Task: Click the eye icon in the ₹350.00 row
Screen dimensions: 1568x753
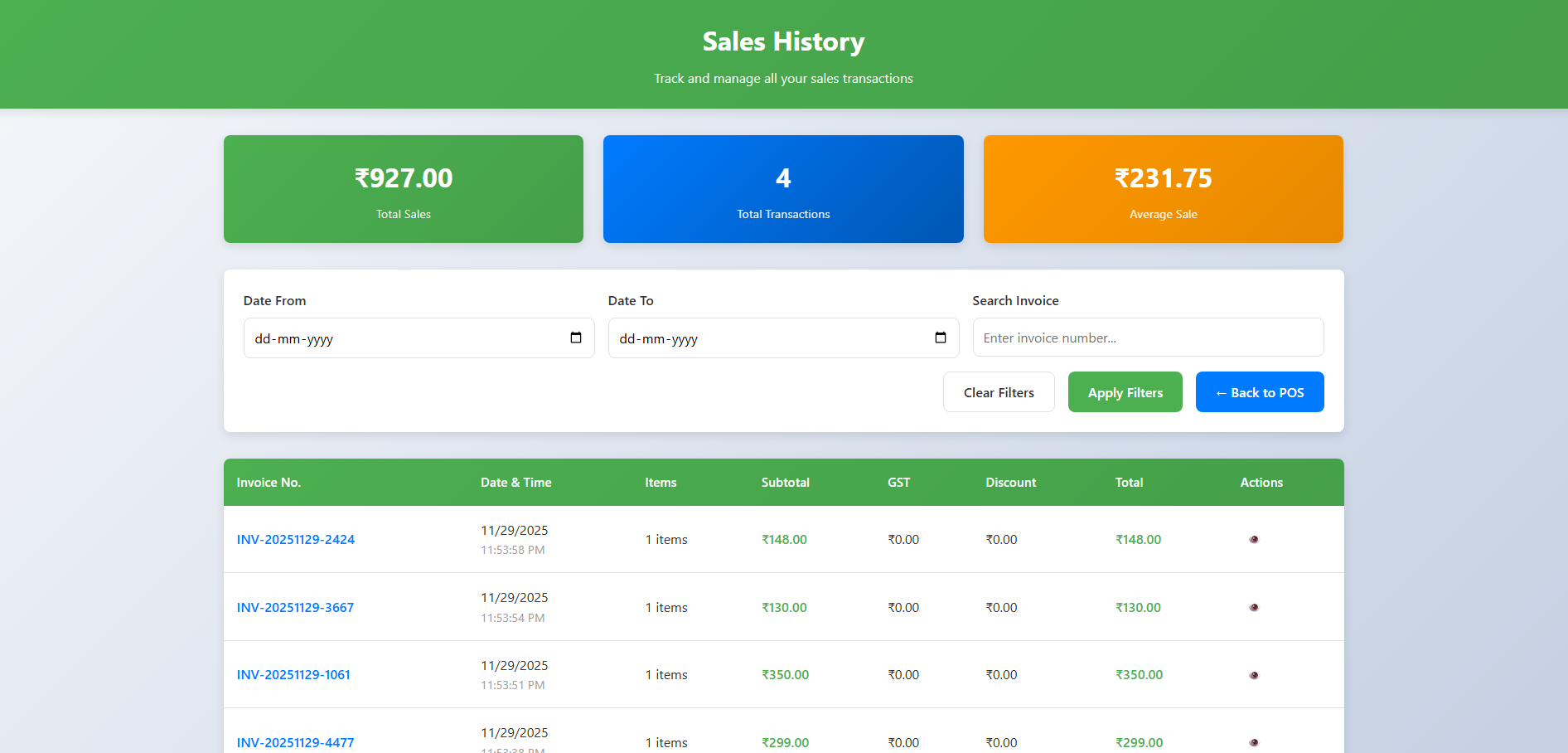Action: (1253, 675)
